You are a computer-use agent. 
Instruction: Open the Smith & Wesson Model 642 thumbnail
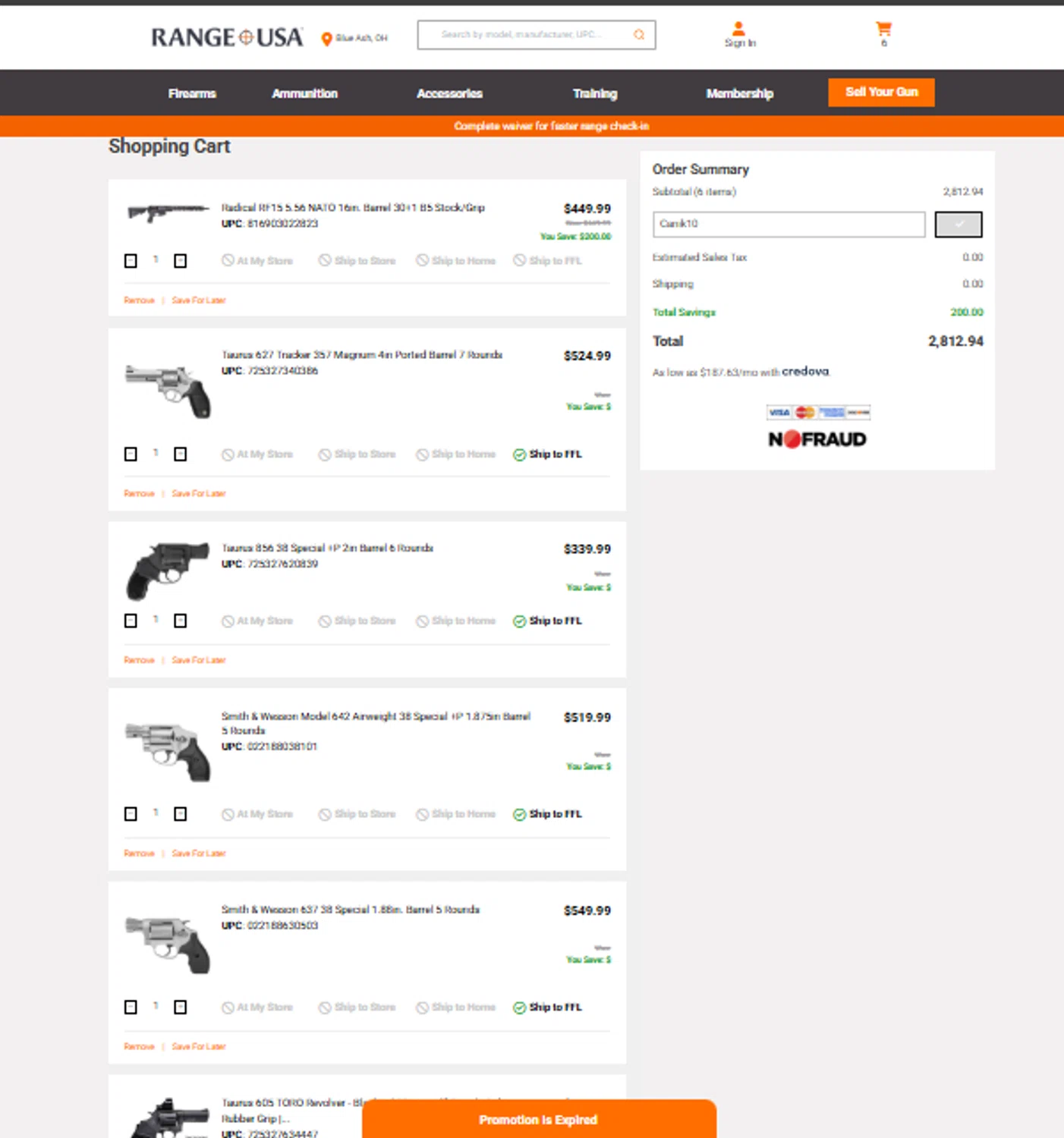click(168, 751)
